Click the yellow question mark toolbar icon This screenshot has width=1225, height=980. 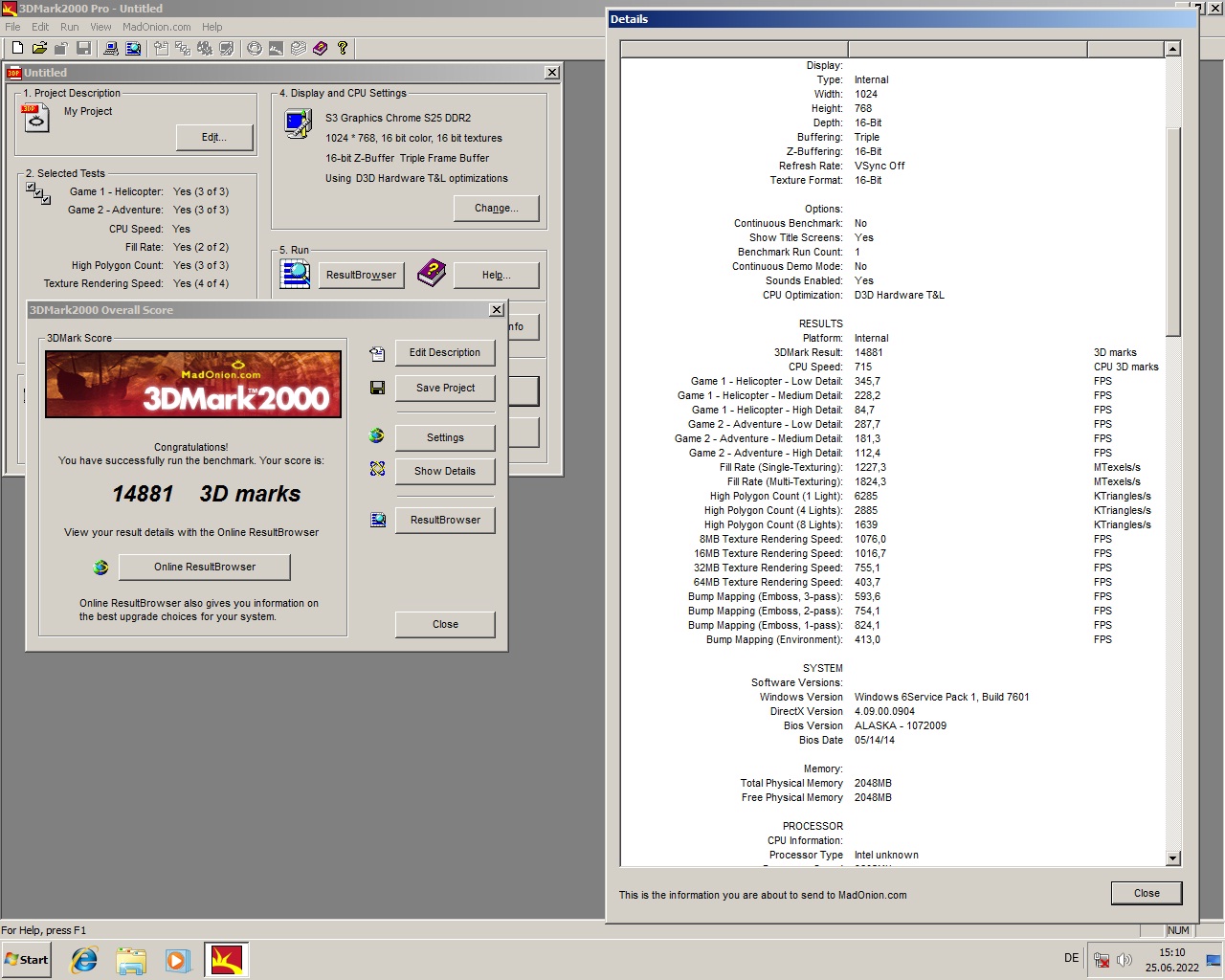click(x=343, y=48)
